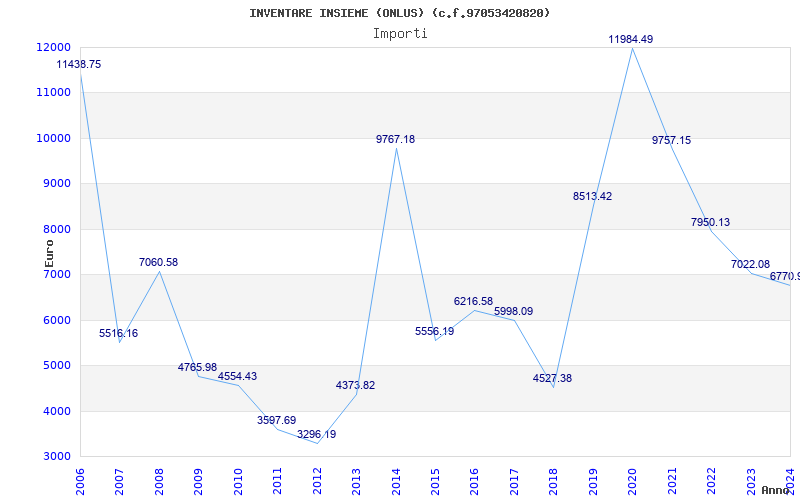Select the 7000 y-axis tick
The height and width of the screenshot is (500, 800).
[x=57, y=274]
